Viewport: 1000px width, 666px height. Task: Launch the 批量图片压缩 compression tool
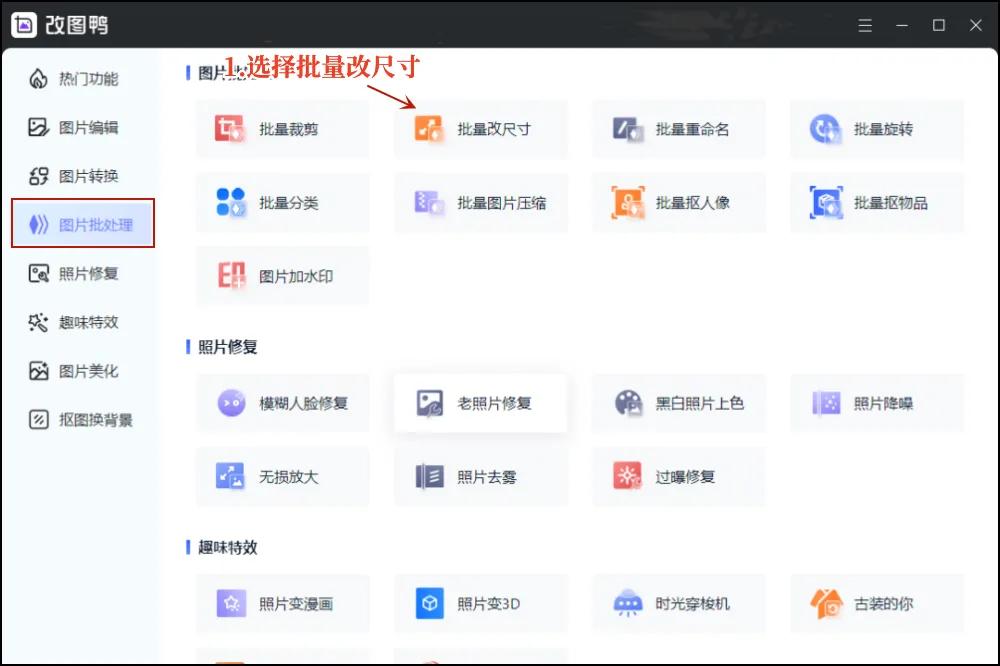[481, 202]
